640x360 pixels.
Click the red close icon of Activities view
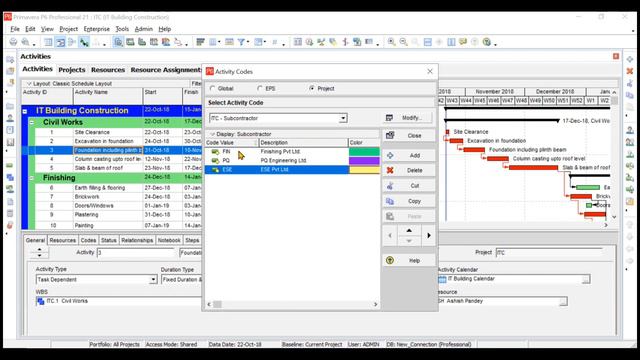(616, 56)
